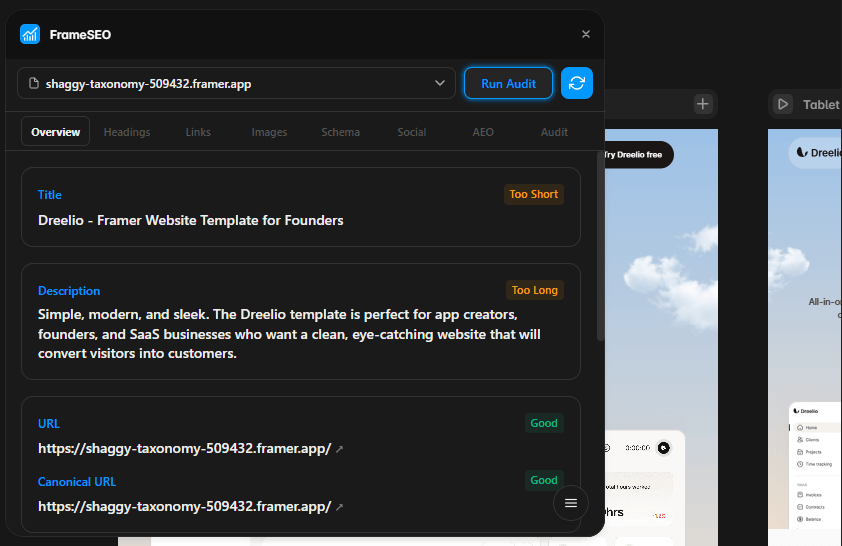
Task: Open the Links tab
Action: (x=198, y=132)
